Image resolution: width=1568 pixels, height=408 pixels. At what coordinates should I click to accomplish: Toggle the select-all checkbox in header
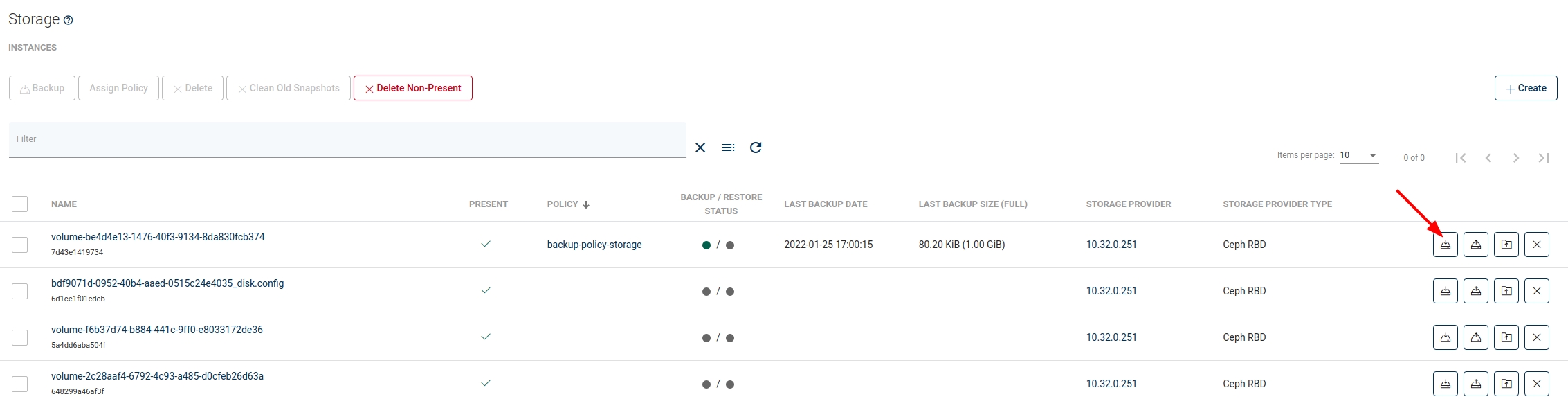tap(20, 204)
